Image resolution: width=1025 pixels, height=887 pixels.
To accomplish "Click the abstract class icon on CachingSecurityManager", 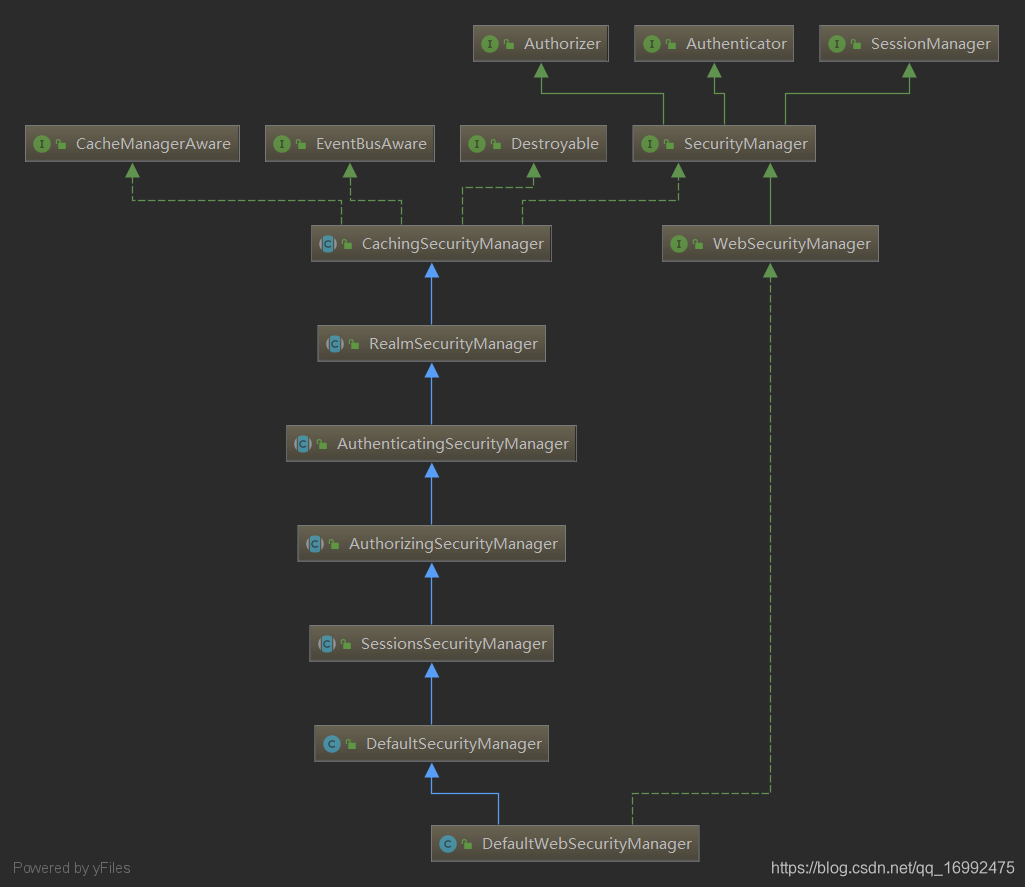I will (x=328, y=244).
